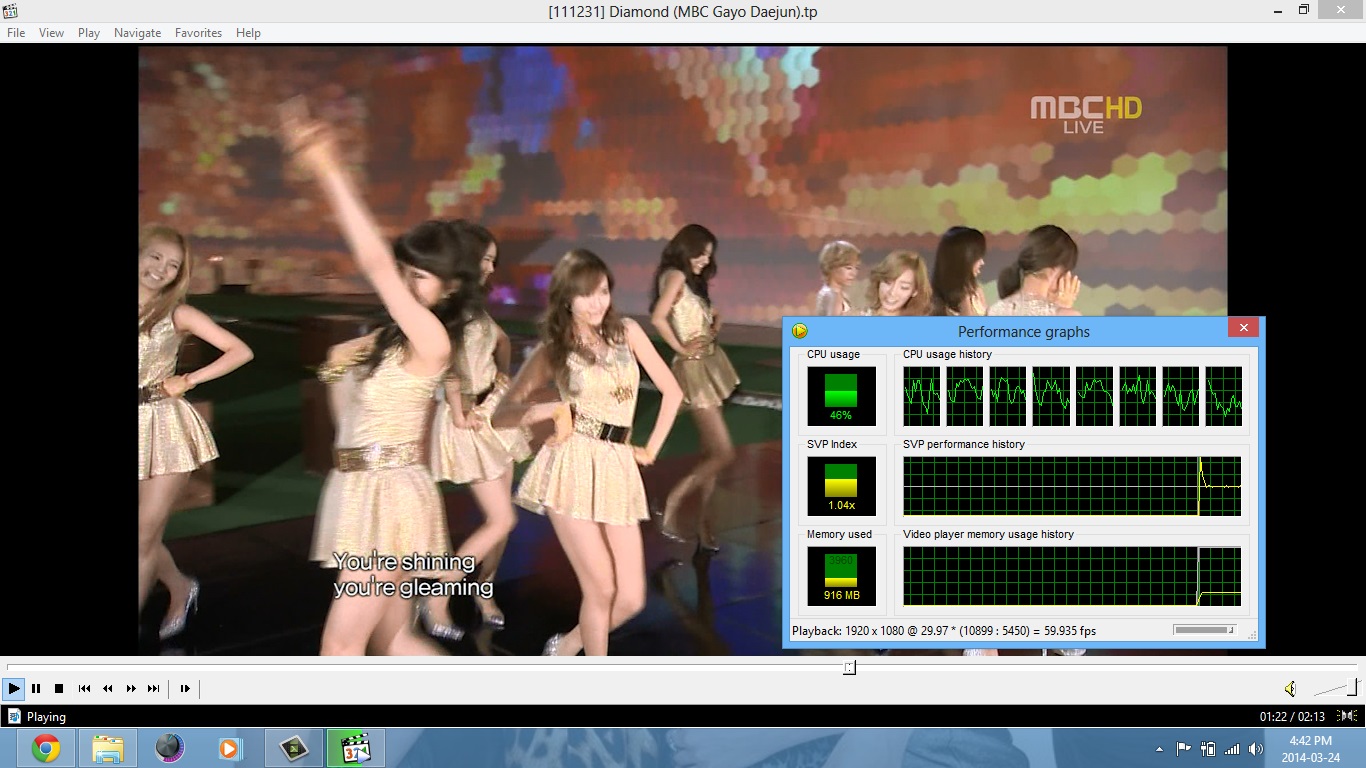Click the Media Player Classic taskbar icon
This screenshot has width=1366, height=768.
pos(355,748)
